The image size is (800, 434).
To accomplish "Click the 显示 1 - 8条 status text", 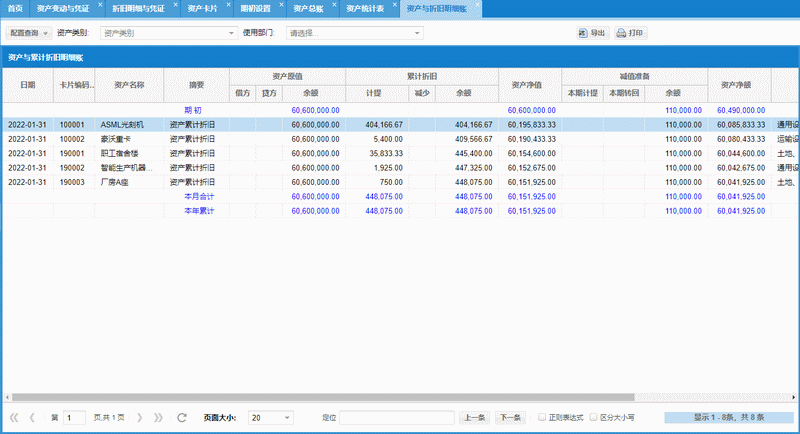I will [x=729, y=418].
